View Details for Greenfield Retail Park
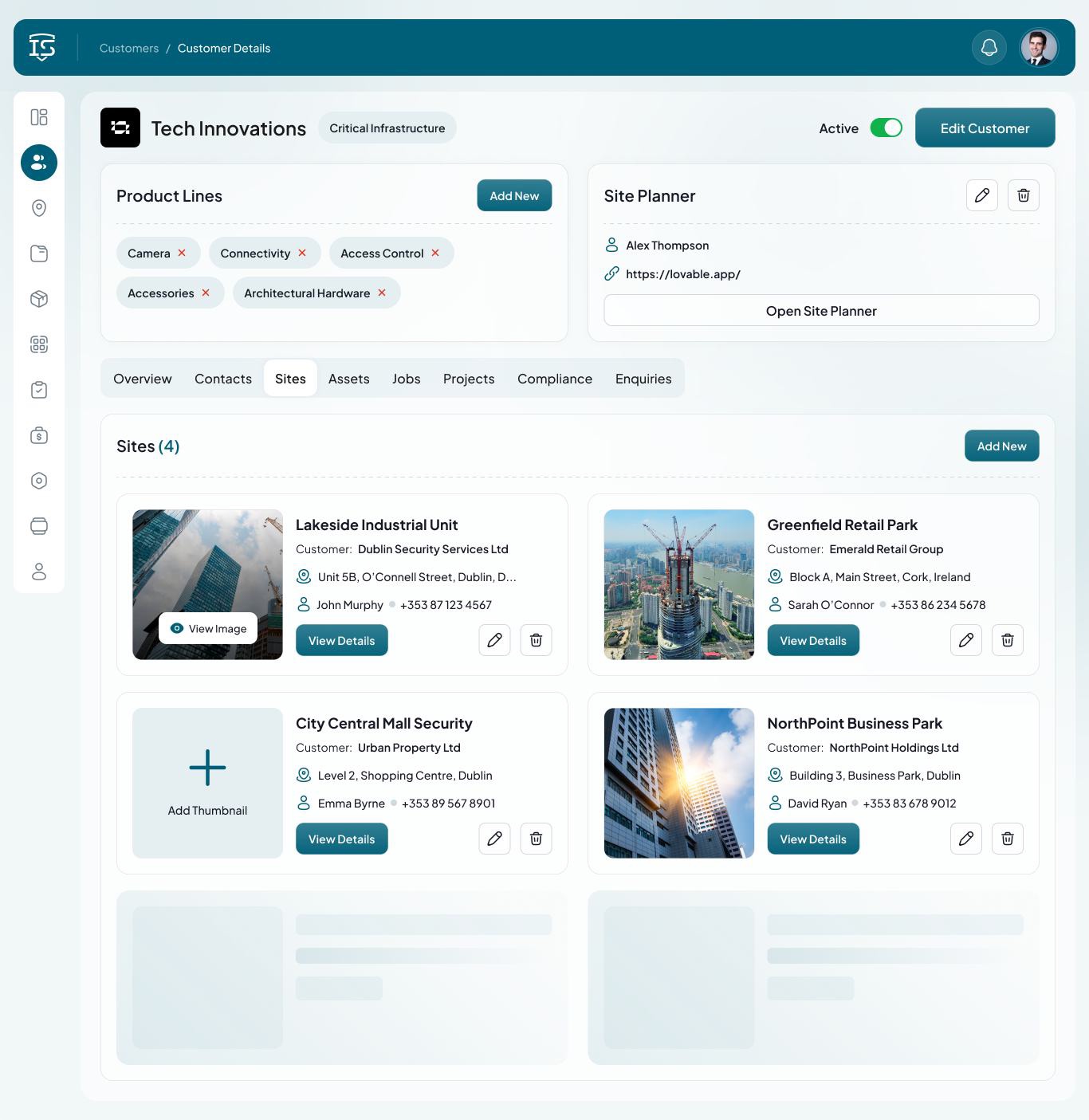1089x1120 pixels. [x=813, y=640]
